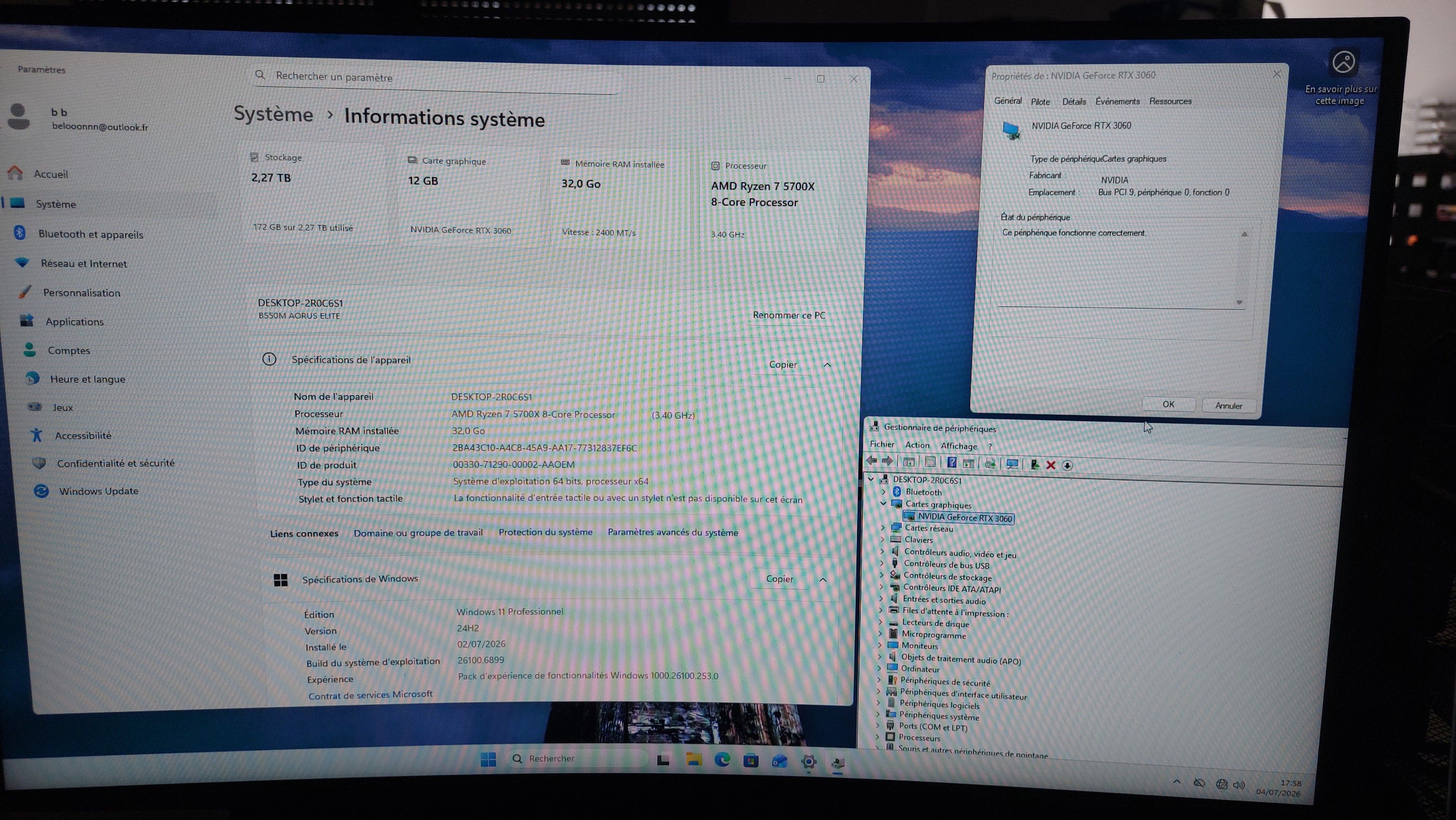Click the blue question-mark Help toolbar icon
The image size is (1456, 820).
952,463
